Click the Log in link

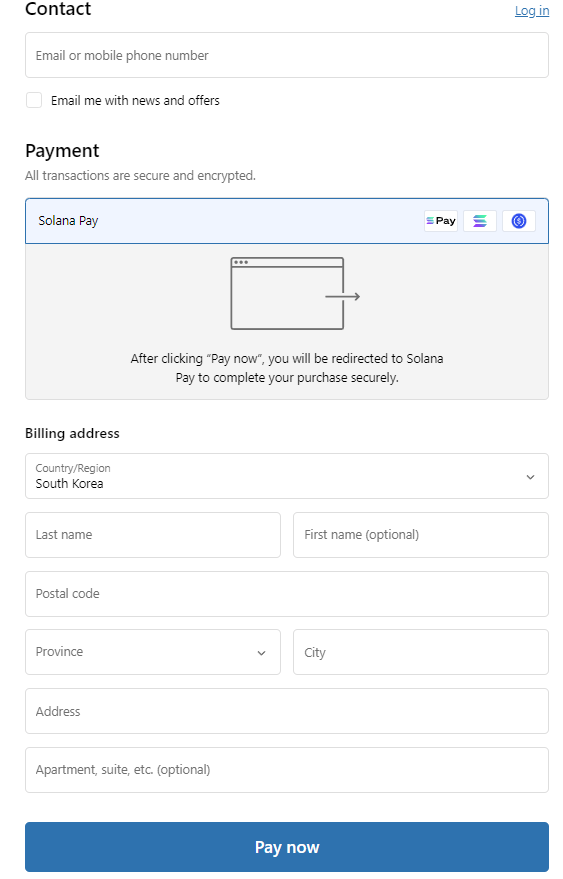pos(532,11)
